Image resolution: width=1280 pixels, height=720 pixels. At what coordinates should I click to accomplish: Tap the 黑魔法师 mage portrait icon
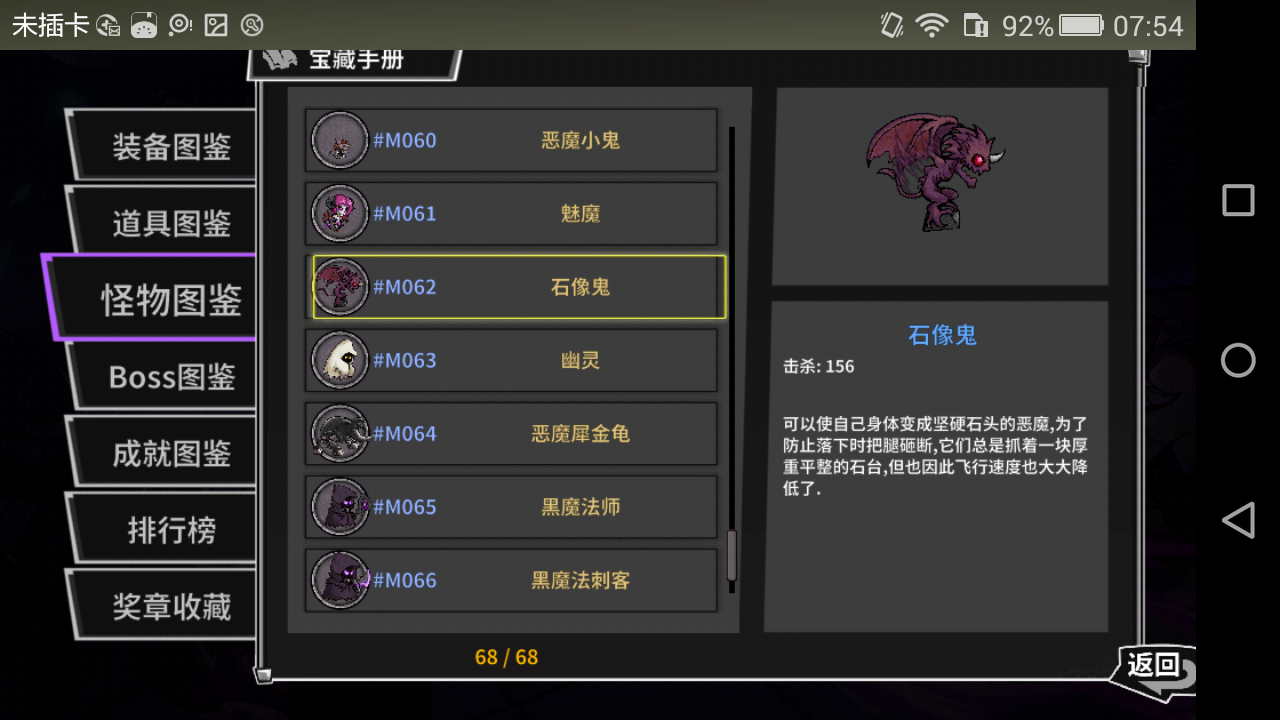[340, 507]
